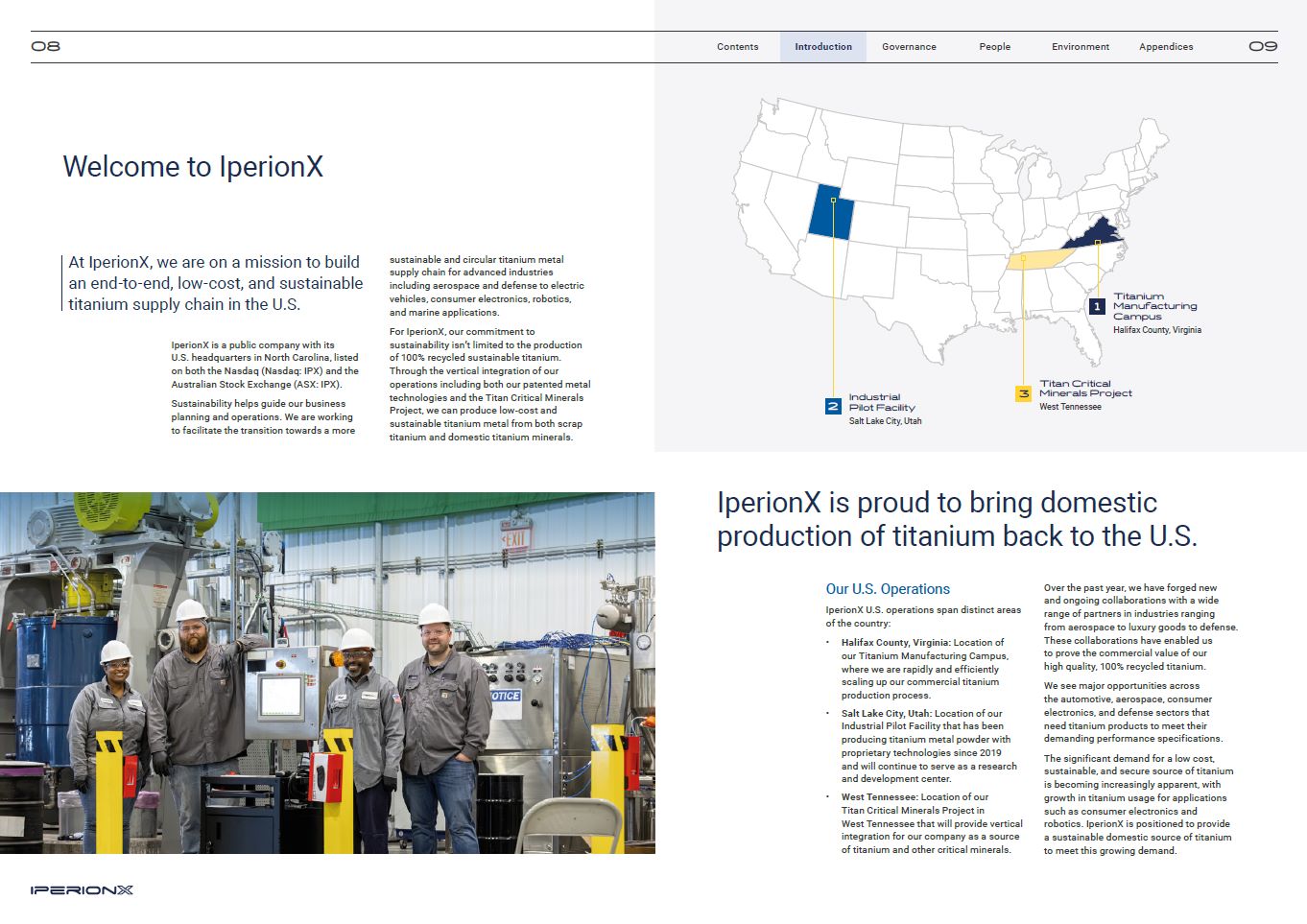Select the dark navy Virginia state on map

pos(1104,234)
